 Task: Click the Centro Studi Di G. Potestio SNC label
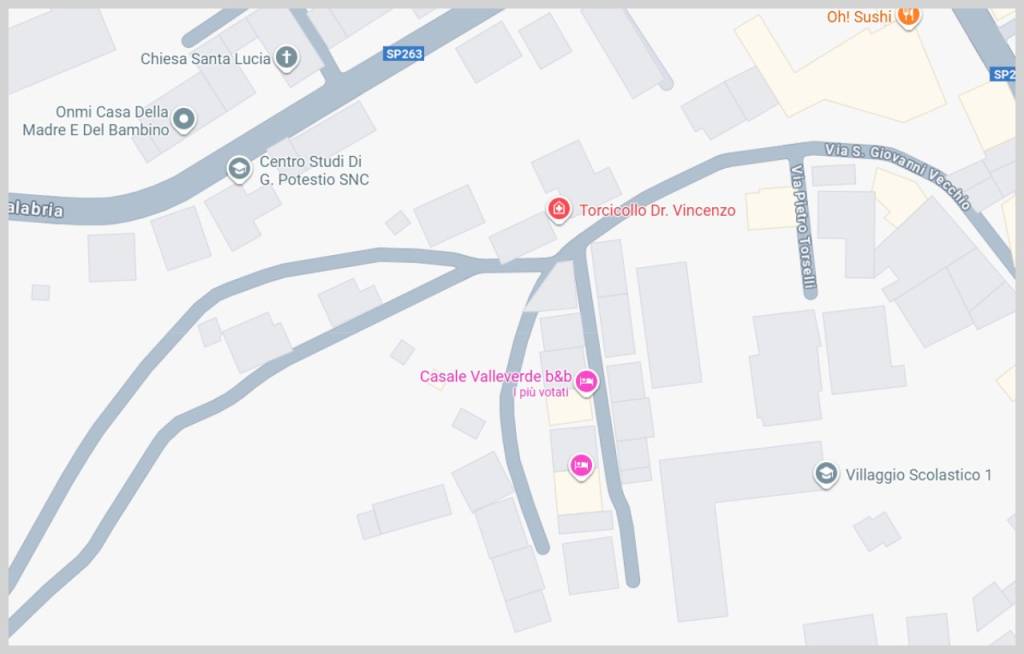tap(314, 171)
